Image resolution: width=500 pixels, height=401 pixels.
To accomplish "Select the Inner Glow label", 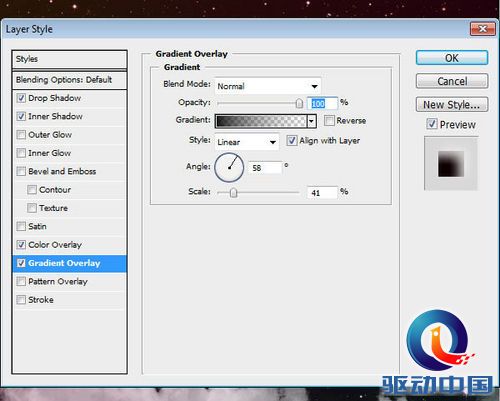I will [50, 153].
